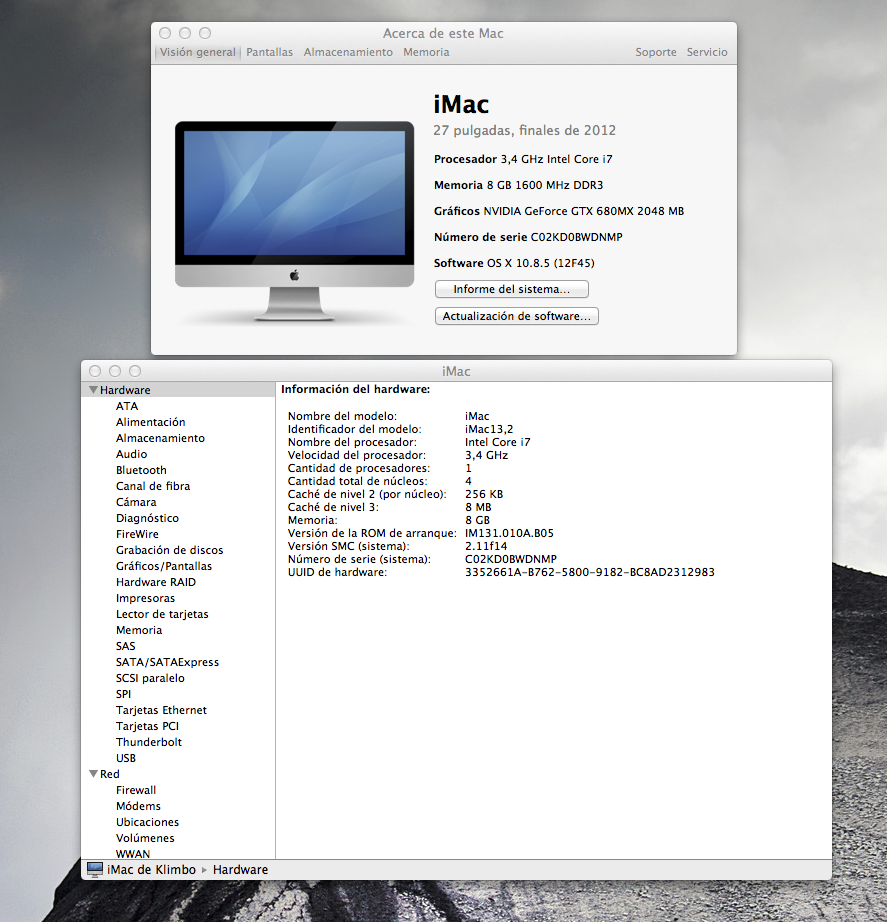
Task: Select WWAN in the sidebar
Action: click(133, 854)
